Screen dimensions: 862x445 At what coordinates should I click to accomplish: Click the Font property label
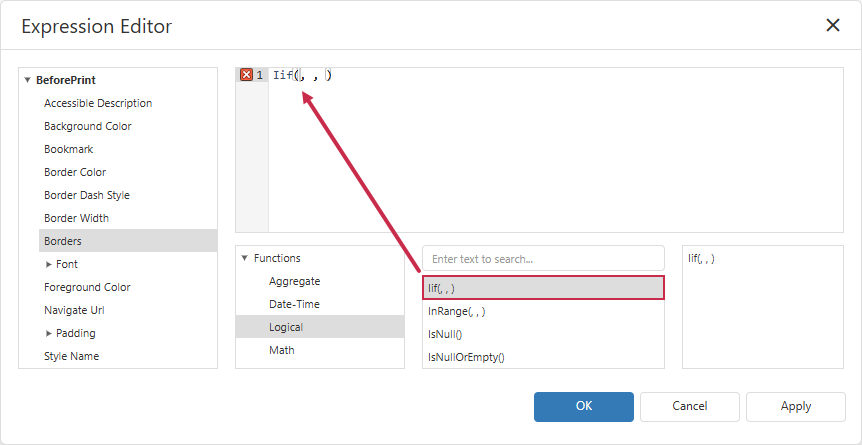[67, 265]
